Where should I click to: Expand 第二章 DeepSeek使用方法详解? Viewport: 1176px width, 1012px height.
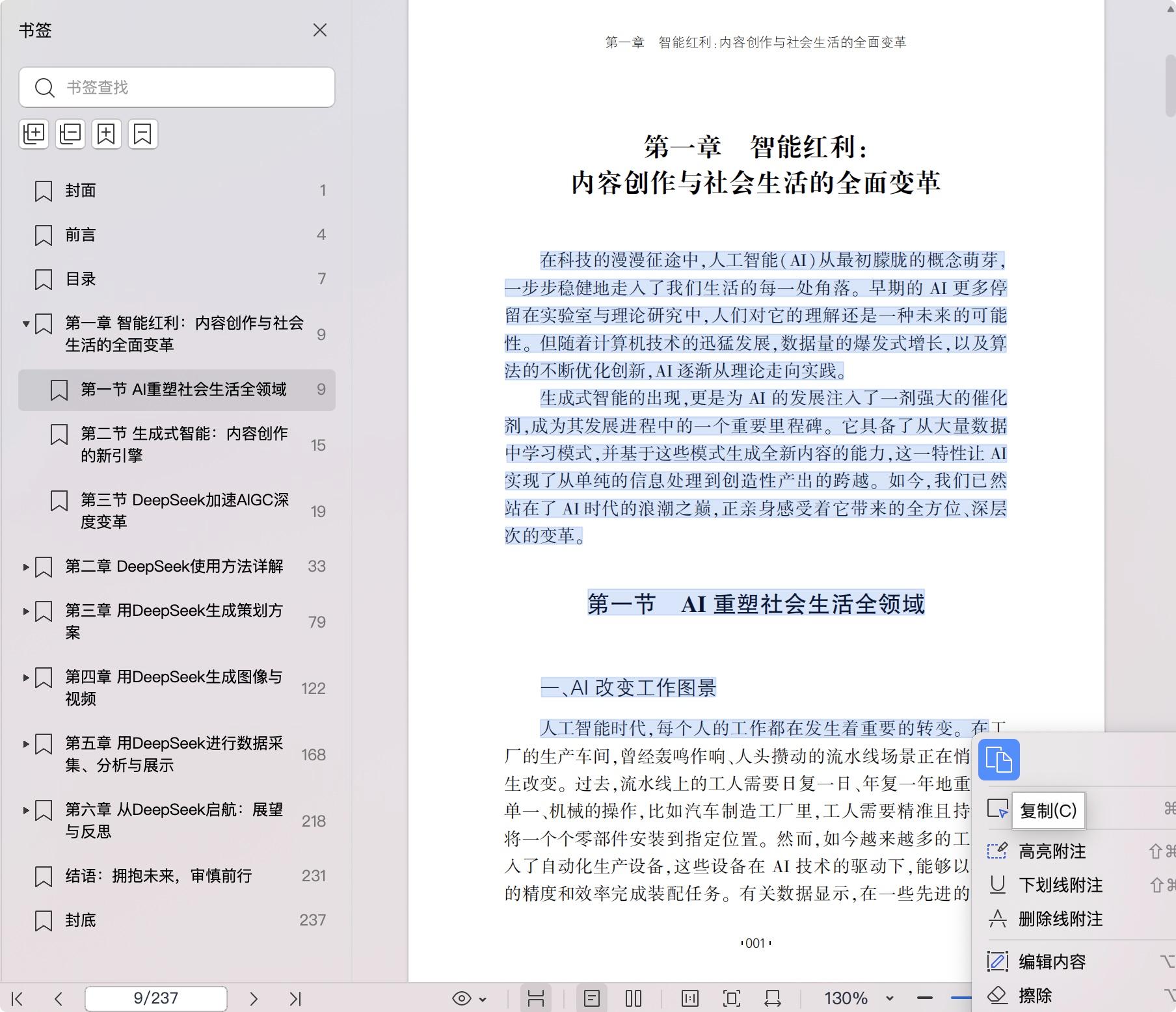pyautogui.click(x=26, y=567)
